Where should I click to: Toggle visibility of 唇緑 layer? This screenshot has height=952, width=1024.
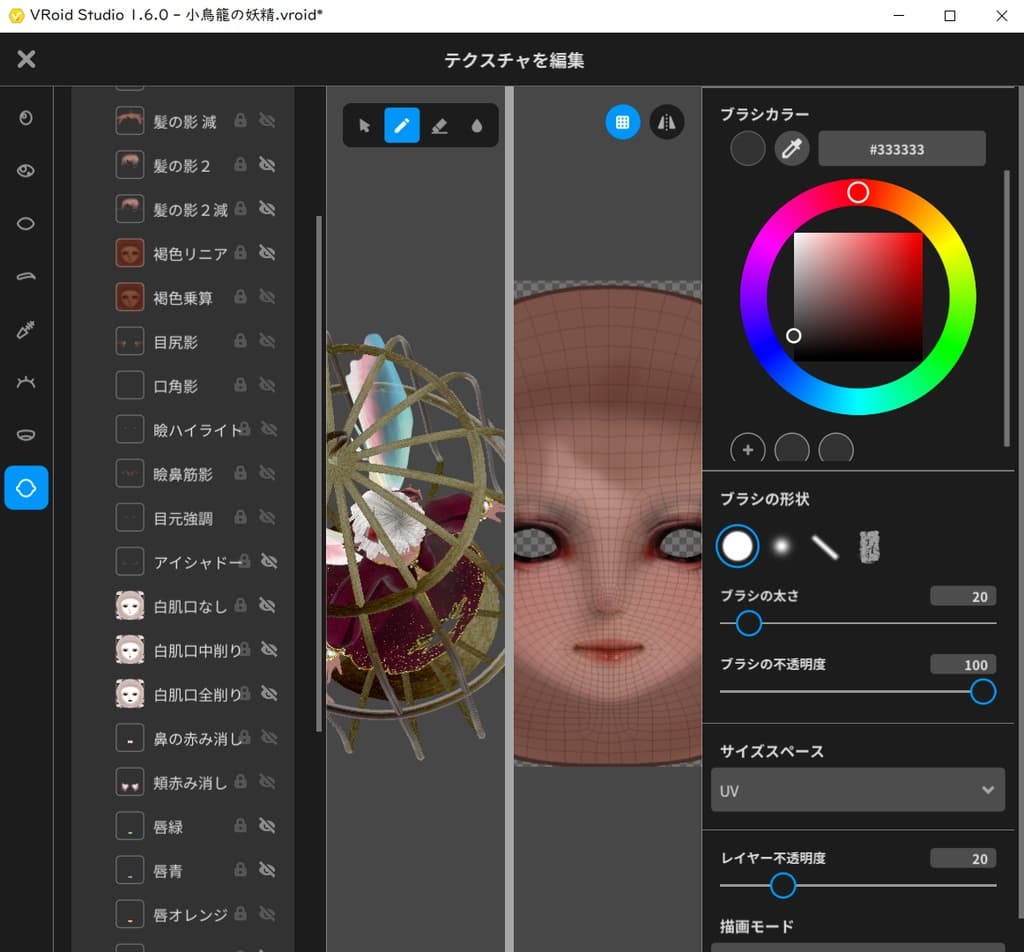[x=267, y=826]
